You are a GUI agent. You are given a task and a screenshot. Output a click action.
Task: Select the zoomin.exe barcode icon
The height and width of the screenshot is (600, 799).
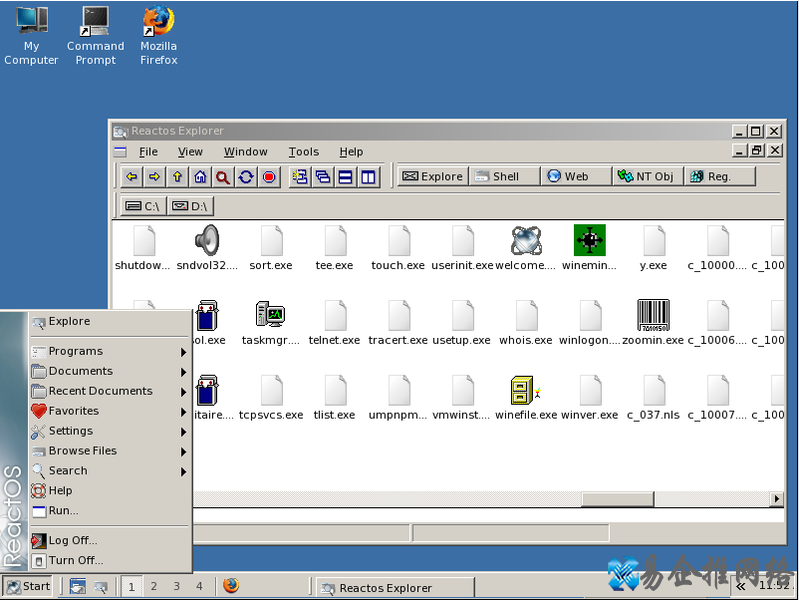(653, 315)
